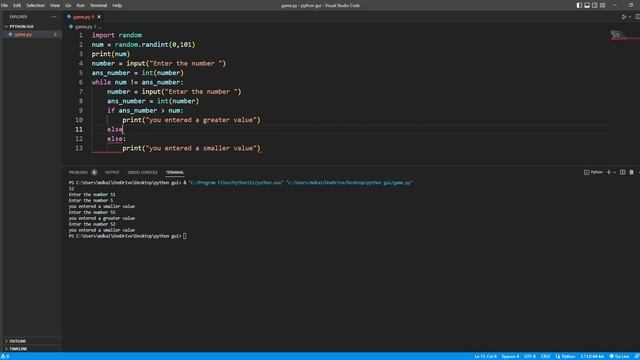Open new terminal launch profile dropdown

(615, 172)
